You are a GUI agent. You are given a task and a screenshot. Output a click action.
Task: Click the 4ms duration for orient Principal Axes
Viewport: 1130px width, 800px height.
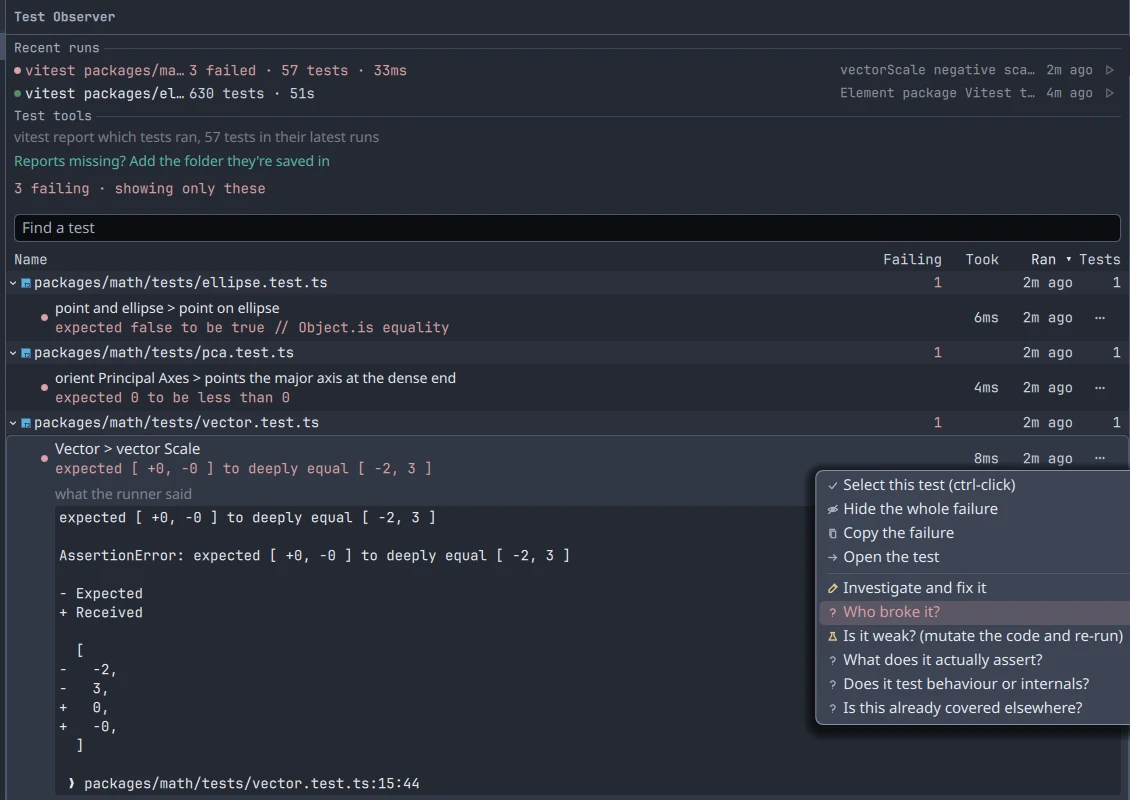click(986, 388)
